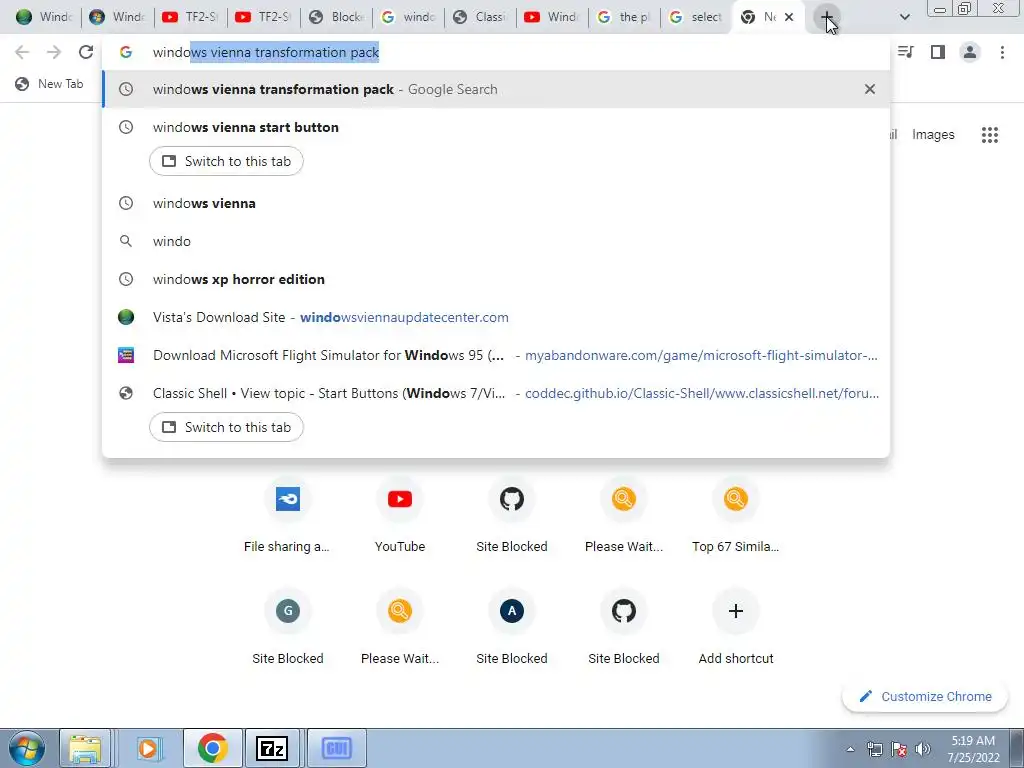Open the Action Center flag icon
The height and width of the screenshot is (768, 1024).
899,749
